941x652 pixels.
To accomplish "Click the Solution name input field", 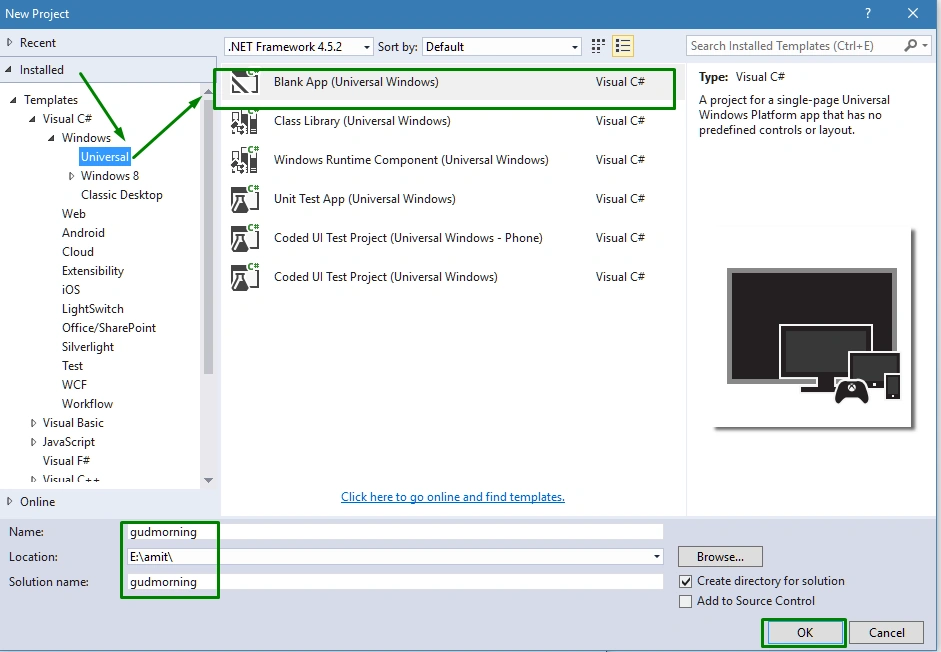I will click(395, 582).
